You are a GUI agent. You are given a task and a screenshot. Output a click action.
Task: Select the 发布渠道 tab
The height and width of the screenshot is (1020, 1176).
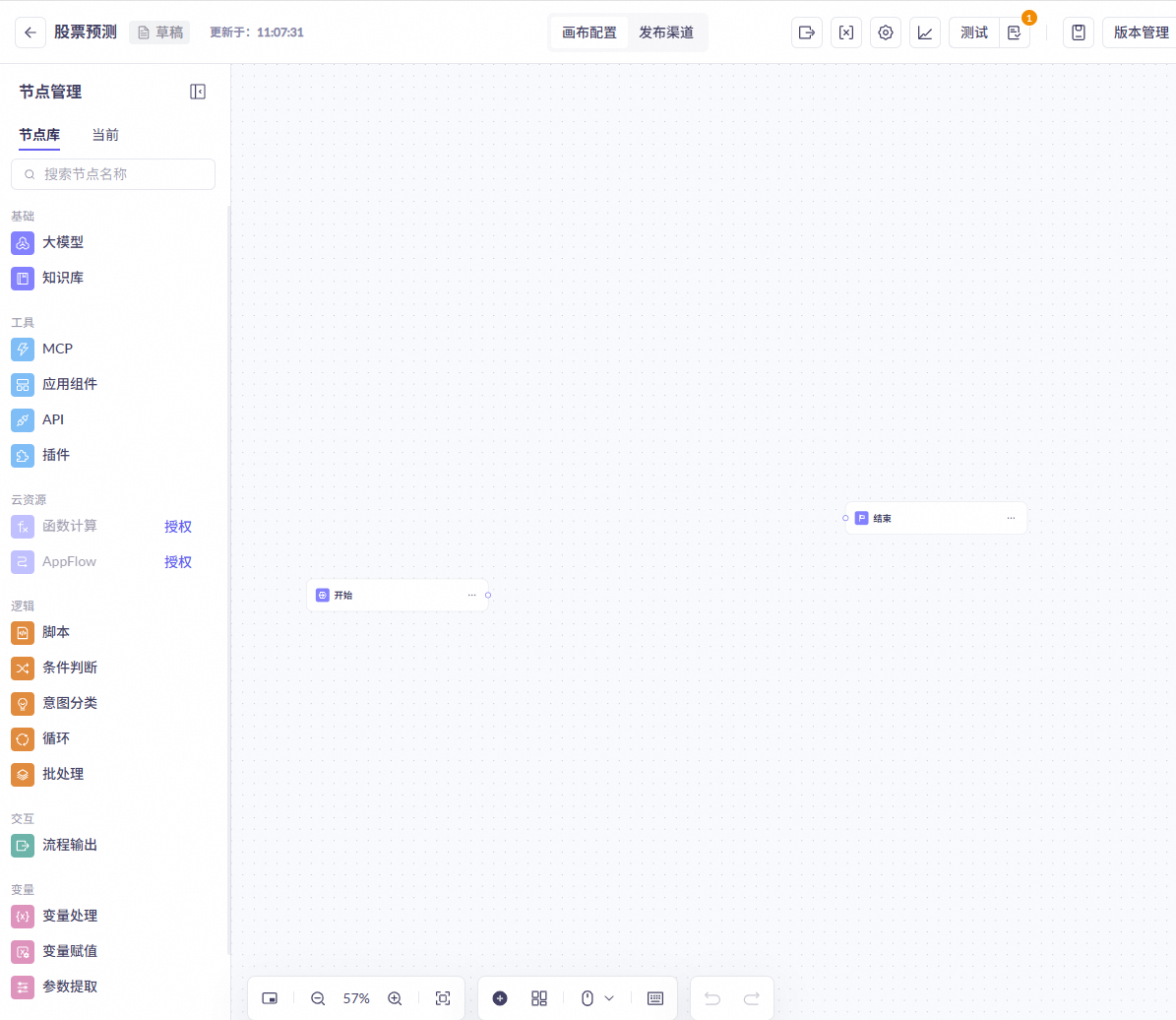tap(666, 32)
